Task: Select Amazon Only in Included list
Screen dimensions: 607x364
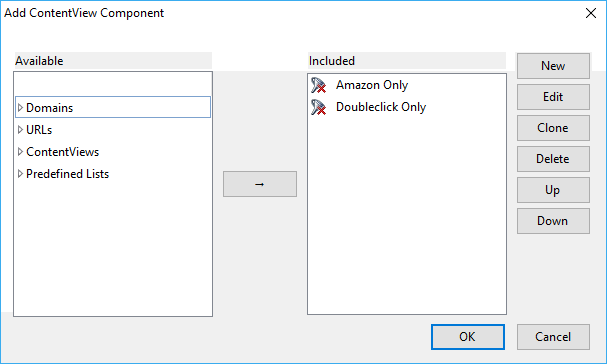Action: coord(372,85)
